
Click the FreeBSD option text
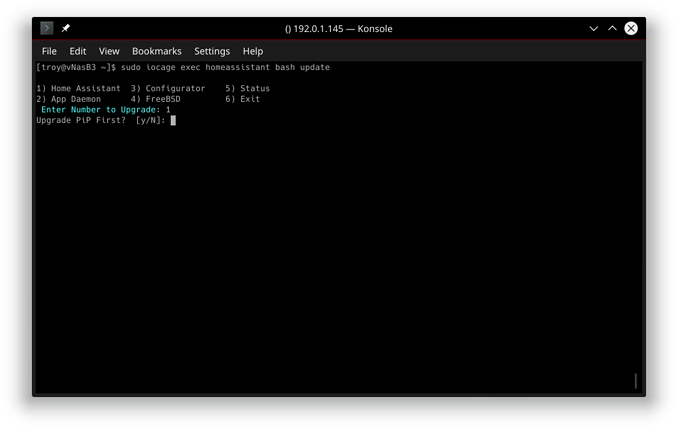[x=158, y=99]
